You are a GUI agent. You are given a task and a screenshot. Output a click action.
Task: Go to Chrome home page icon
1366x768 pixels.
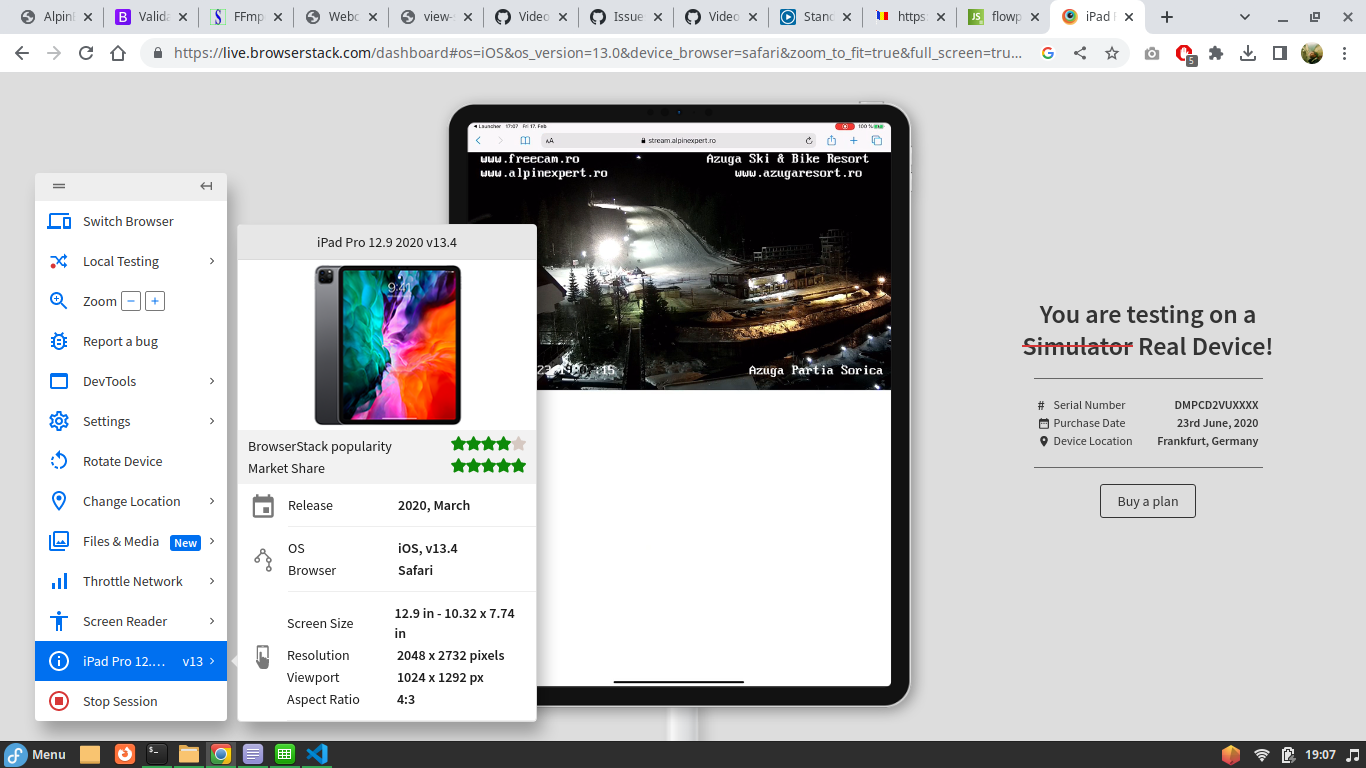pos(118,54)
